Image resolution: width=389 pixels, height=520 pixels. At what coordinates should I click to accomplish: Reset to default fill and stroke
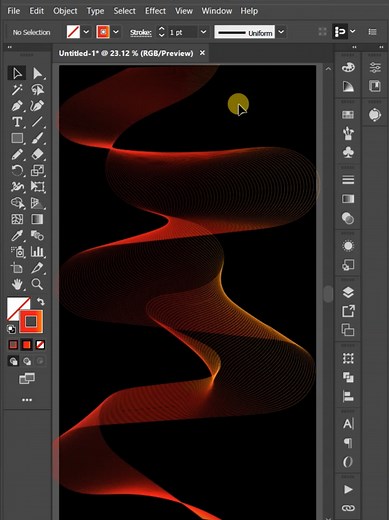pos(11,329)
